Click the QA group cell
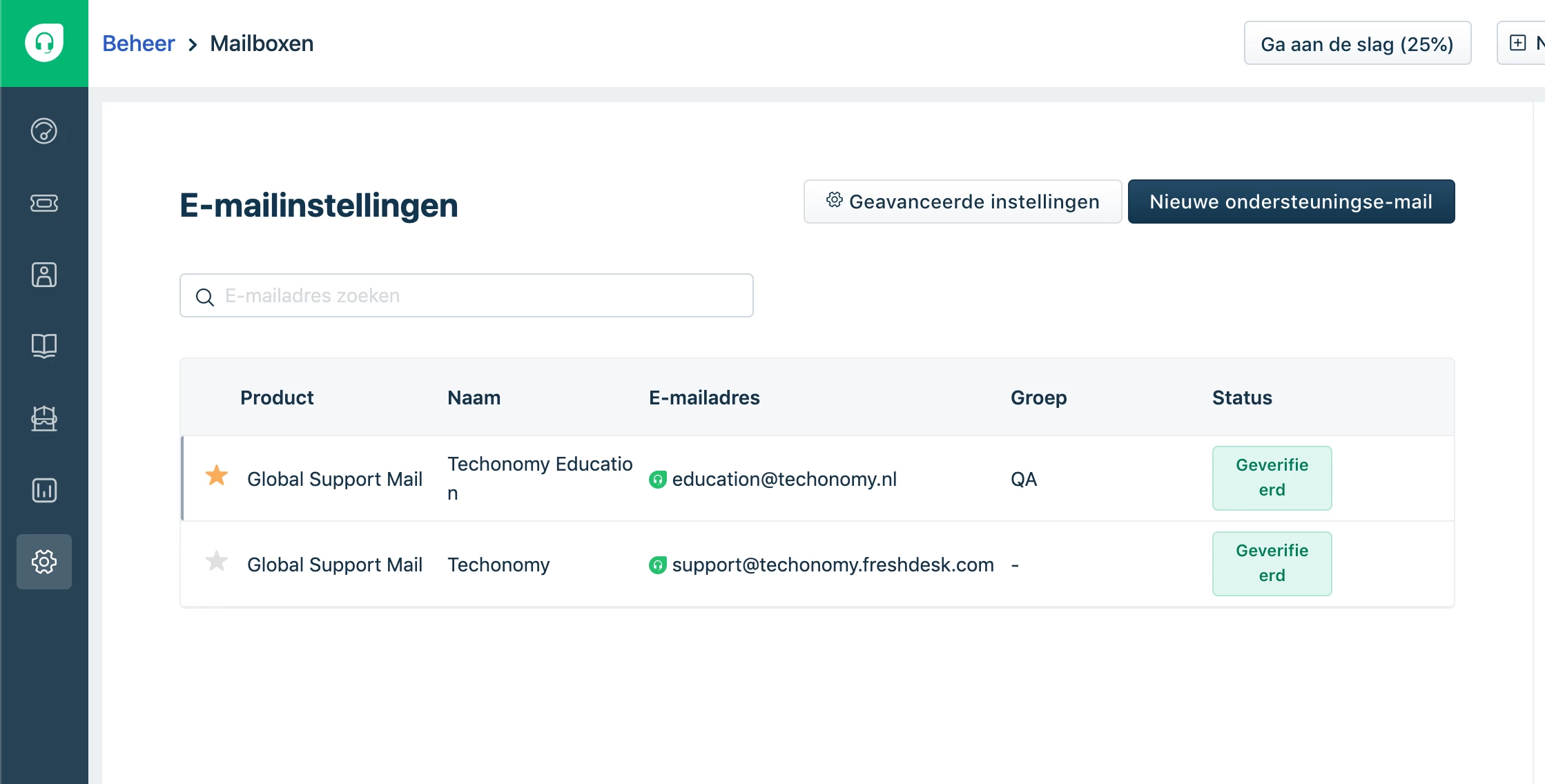1545x784 pixels. coord(1024,479)
